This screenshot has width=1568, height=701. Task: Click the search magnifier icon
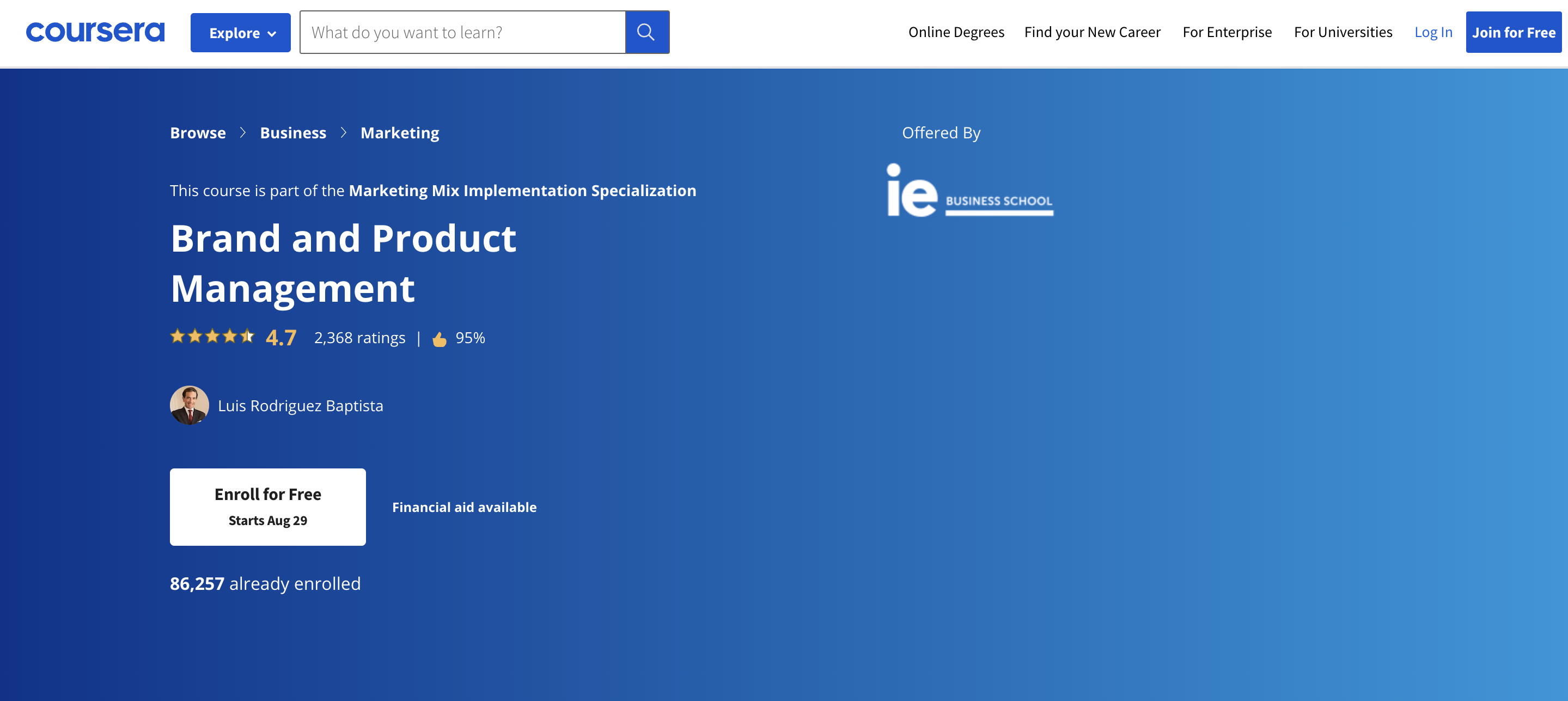coord(647,32)
